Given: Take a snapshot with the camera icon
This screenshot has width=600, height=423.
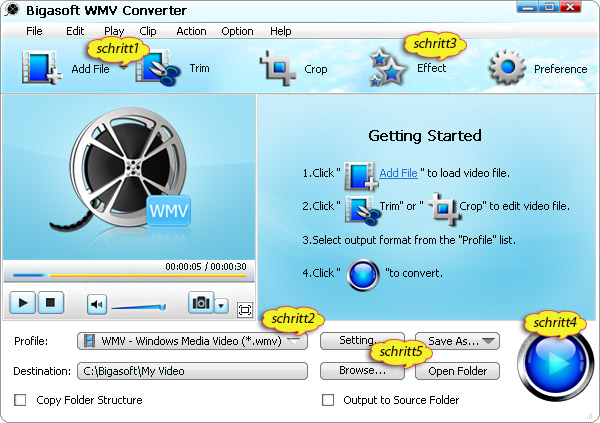Looking at the screenshot, I should [x=201, y=303].
